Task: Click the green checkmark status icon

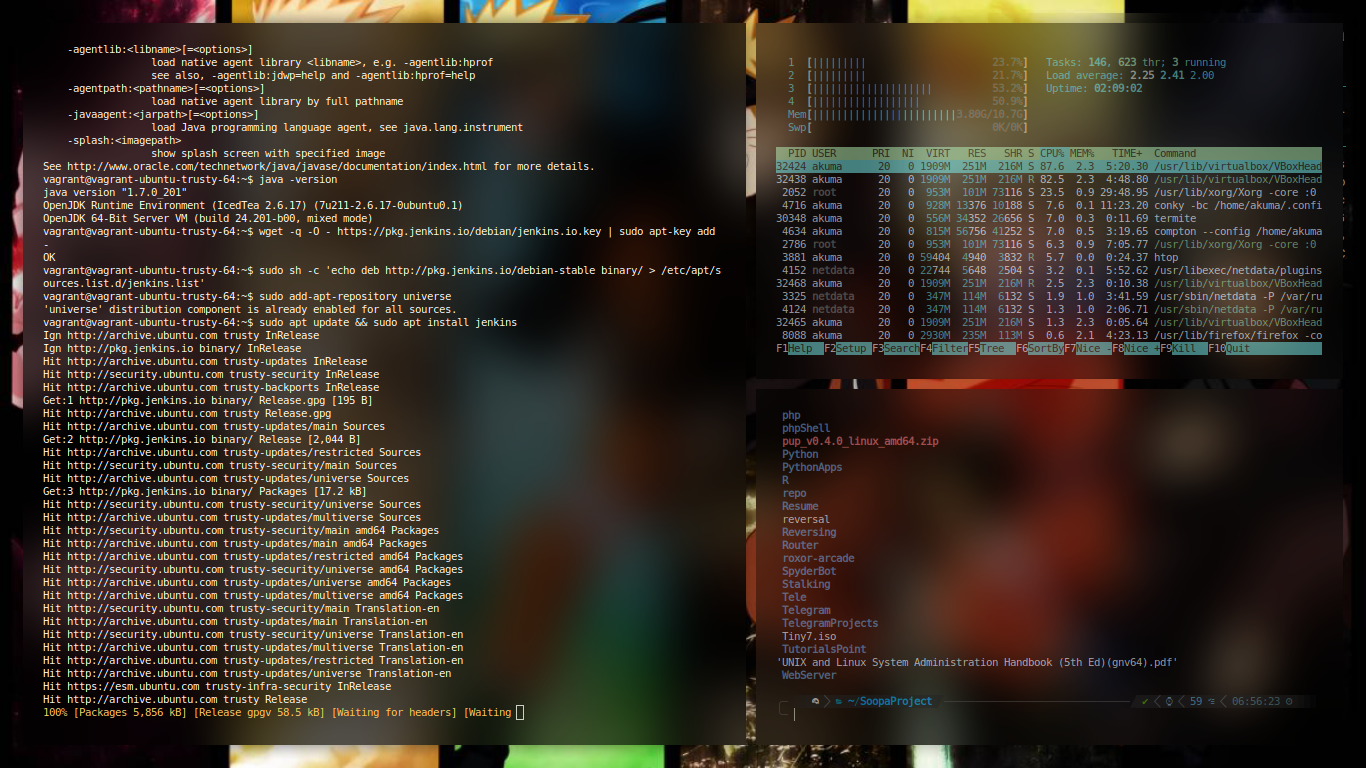Action: (x=1145, y=702)
